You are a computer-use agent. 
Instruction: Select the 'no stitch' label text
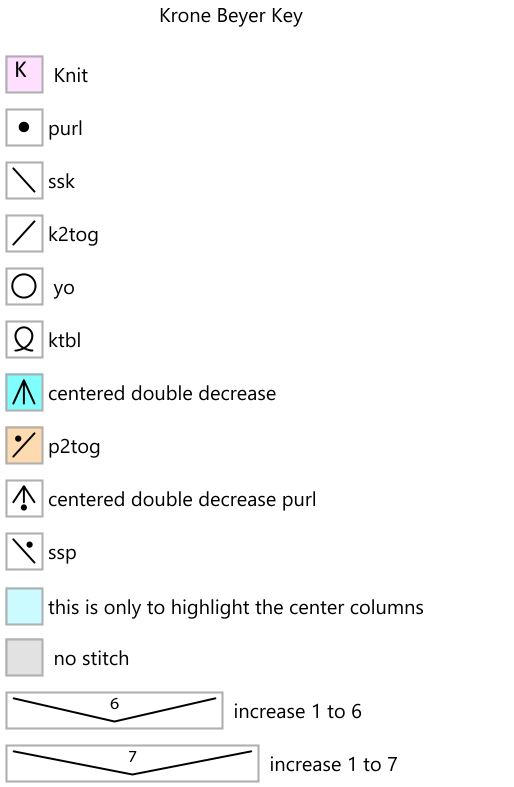(x=91, y=659)
